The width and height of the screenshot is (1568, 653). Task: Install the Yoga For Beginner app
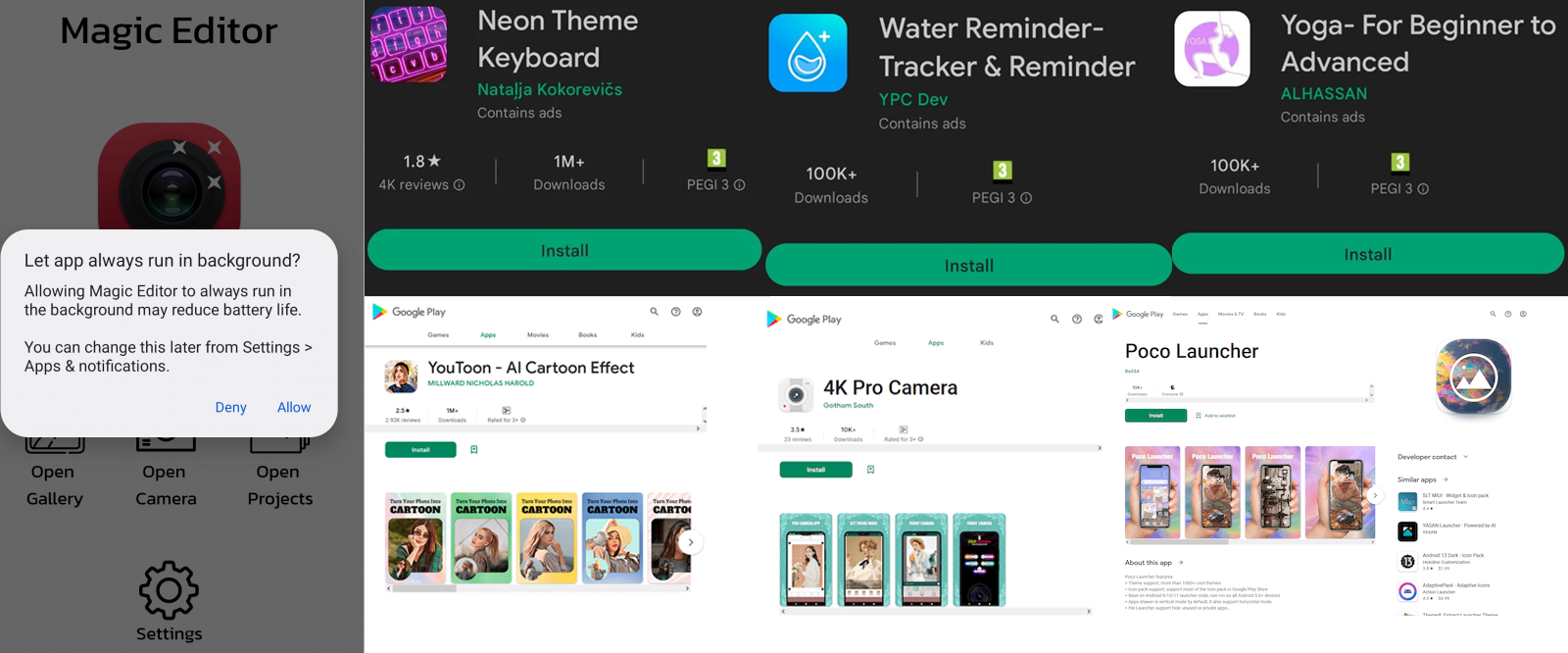point(1367,254)
